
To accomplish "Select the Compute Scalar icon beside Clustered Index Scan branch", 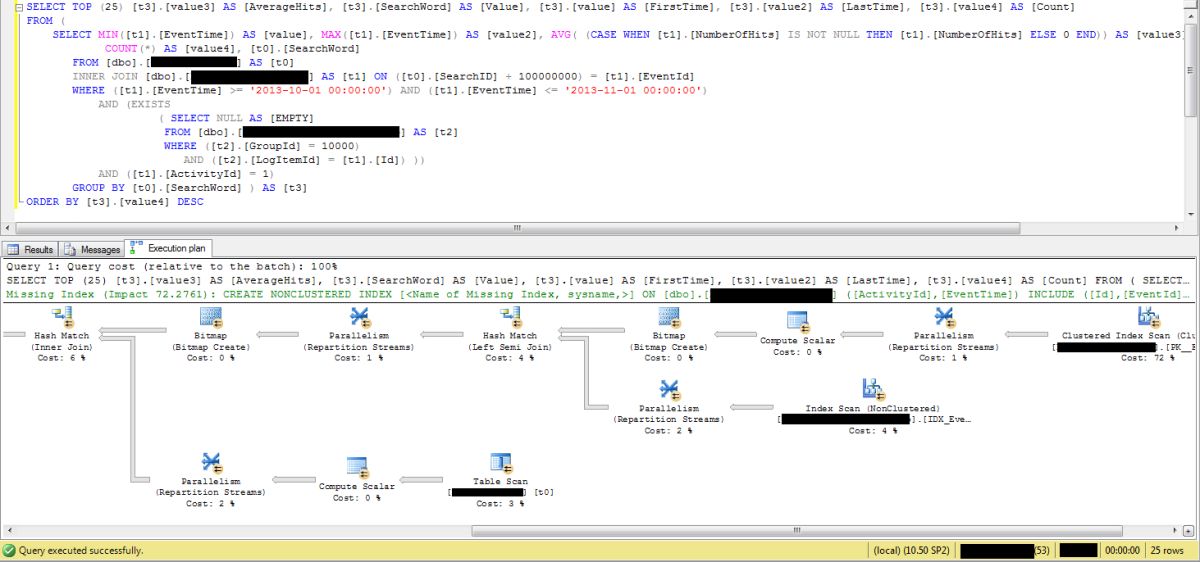I will click(797, 321).
